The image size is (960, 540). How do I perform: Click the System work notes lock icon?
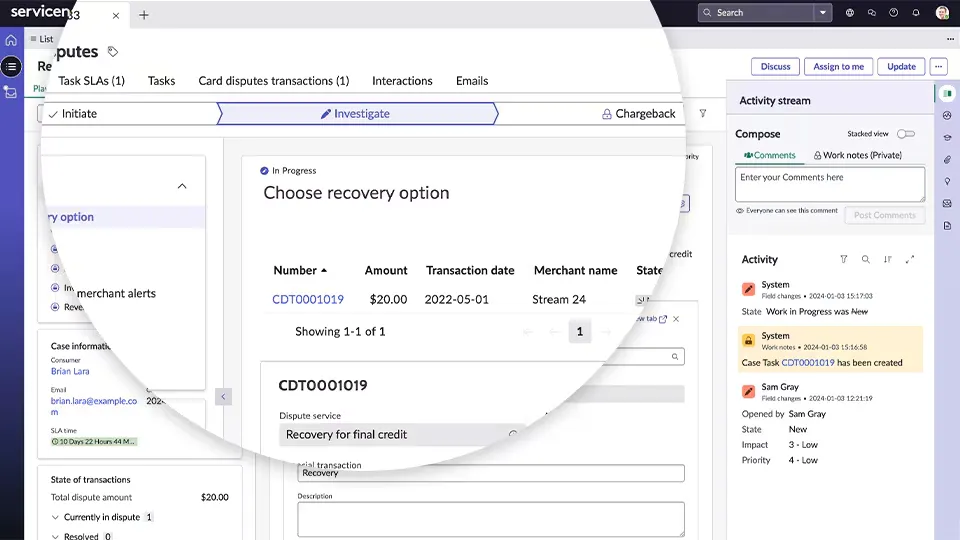[748, 340]
